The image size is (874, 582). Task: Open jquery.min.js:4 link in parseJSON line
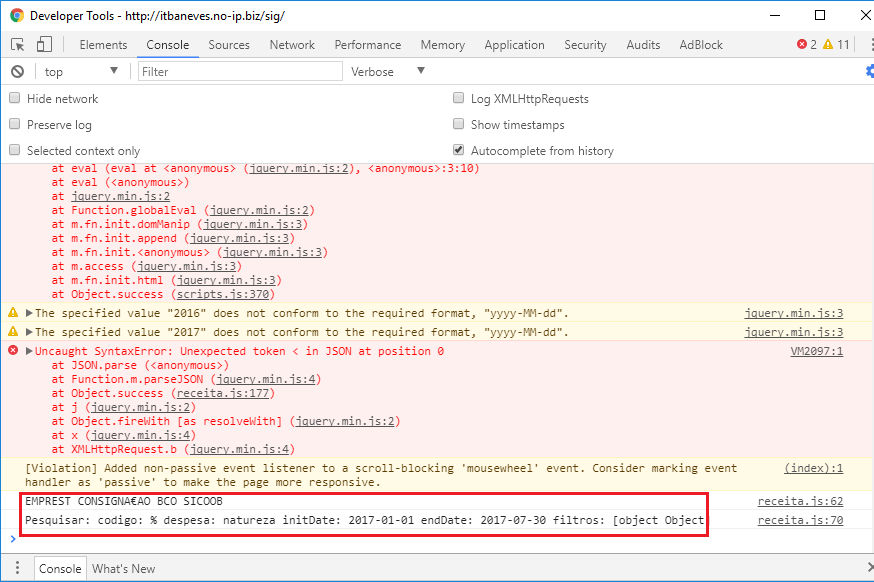coord(266,380)
